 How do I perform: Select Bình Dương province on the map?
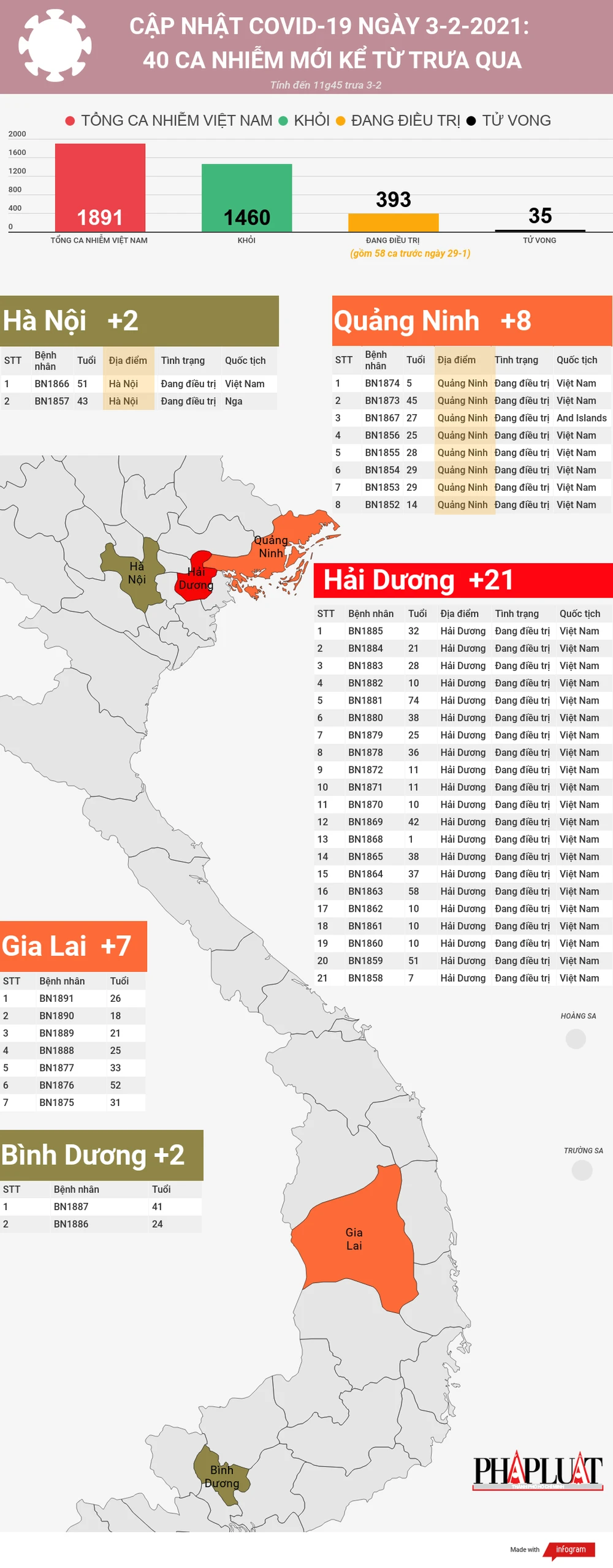pyautogui.click(x=222, y=1477)
